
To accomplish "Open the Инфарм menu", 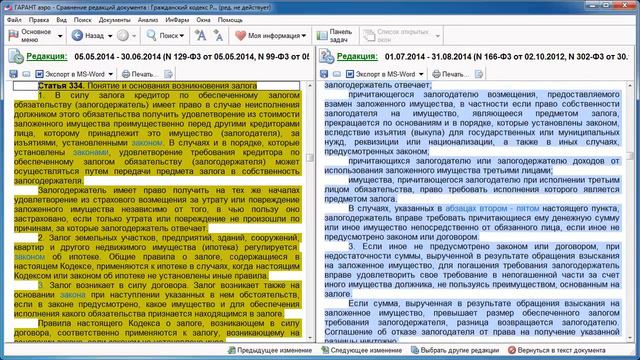I will (177, 20).
